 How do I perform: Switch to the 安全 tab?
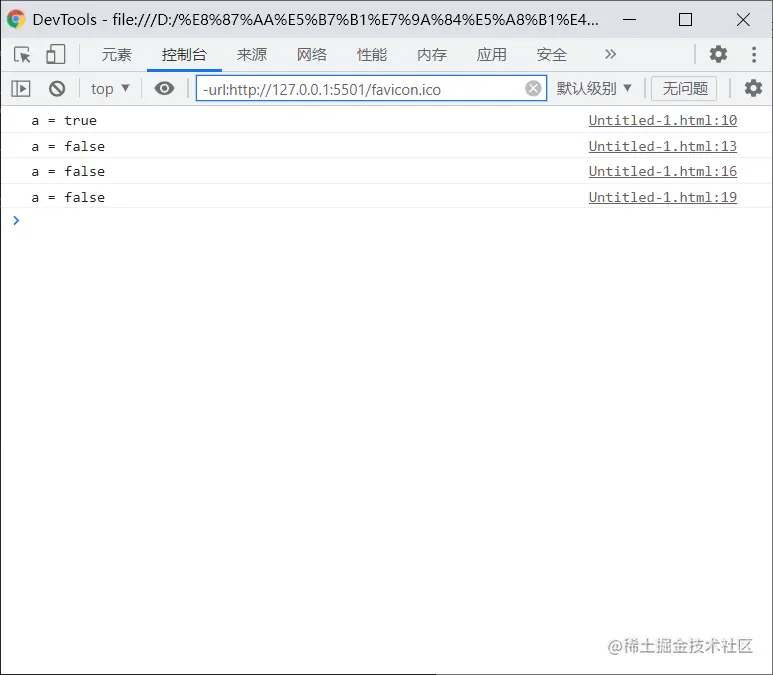(x=552, y=54)
